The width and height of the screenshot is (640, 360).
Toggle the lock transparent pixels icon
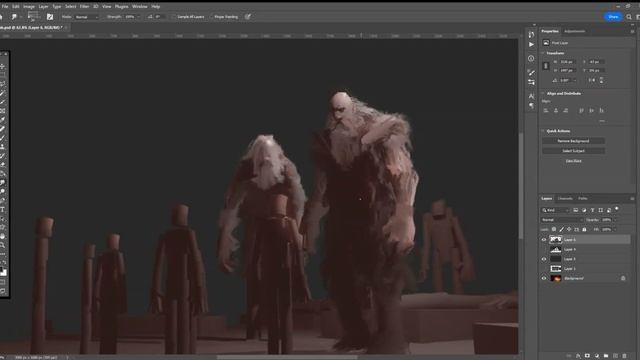(554, 229)
